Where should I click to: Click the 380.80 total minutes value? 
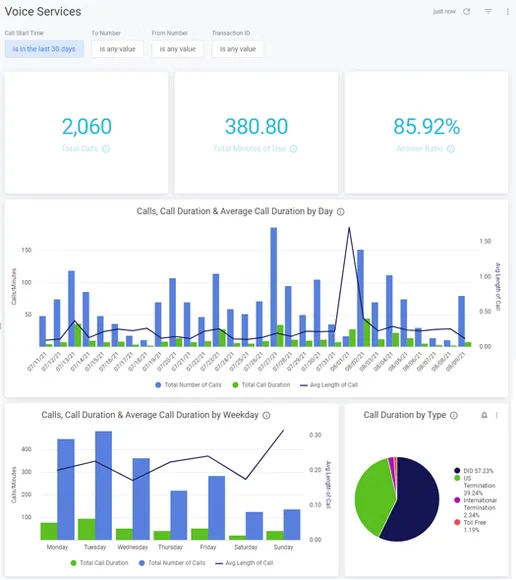coord(256,126)
